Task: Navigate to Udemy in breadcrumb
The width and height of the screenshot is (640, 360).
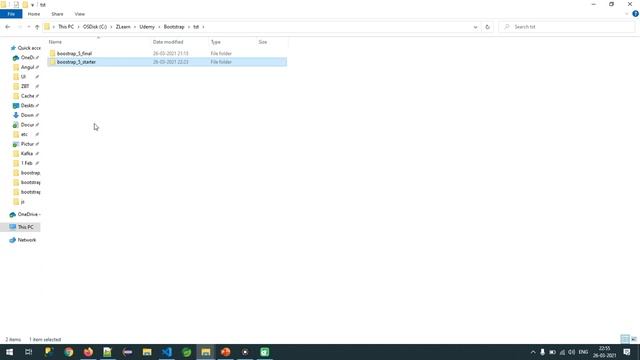Action: pyautogui.click(x=147, y=27)
